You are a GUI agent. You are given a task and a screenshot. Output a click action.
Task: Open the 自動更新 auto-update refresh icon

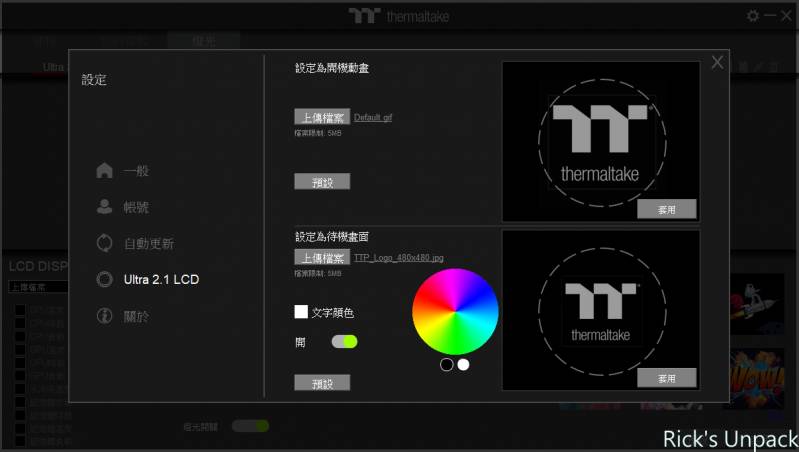point(104,243)
